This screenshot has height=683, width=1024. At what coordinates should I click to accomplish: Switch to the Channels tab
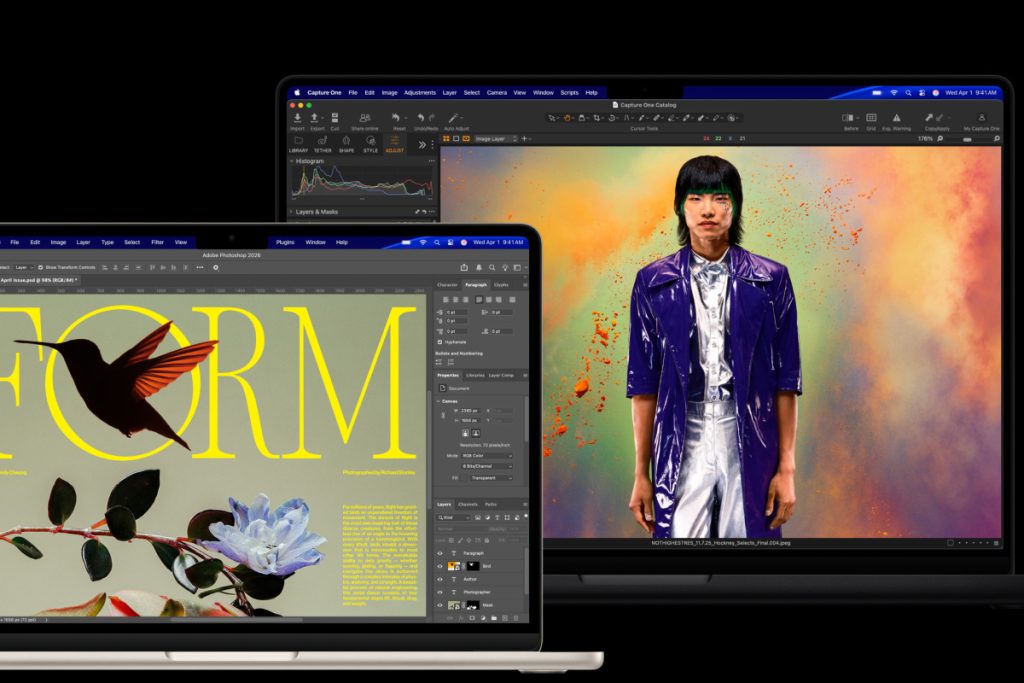pyautogui.click(x=467, y=504)
